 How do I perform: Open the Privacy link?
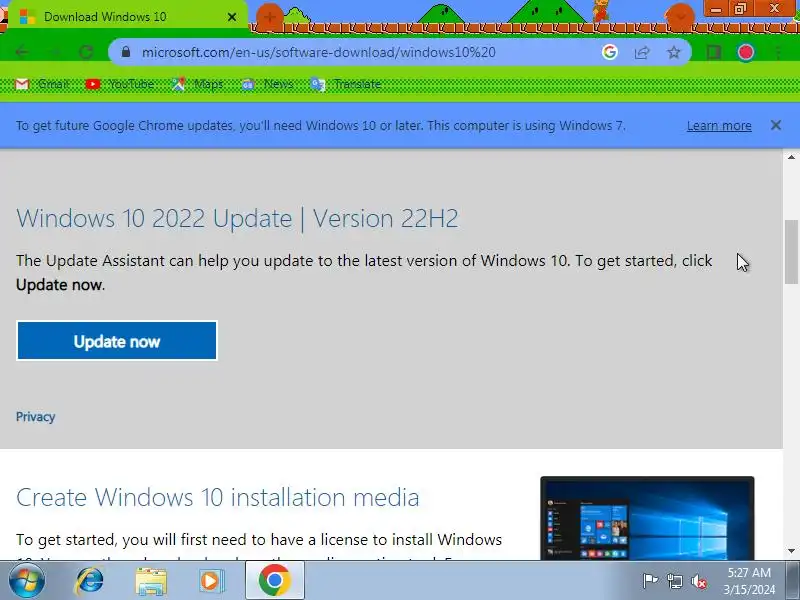(x=35, y=417)
